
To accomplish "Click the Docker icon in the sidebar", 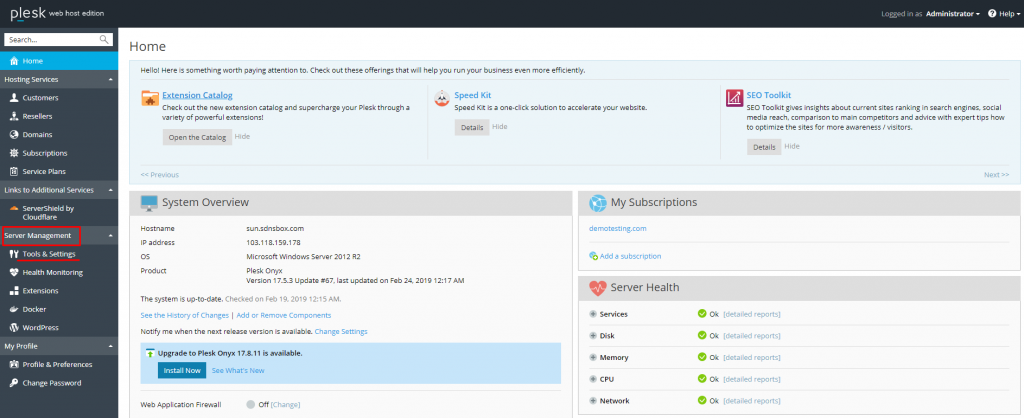I will 13,309.
